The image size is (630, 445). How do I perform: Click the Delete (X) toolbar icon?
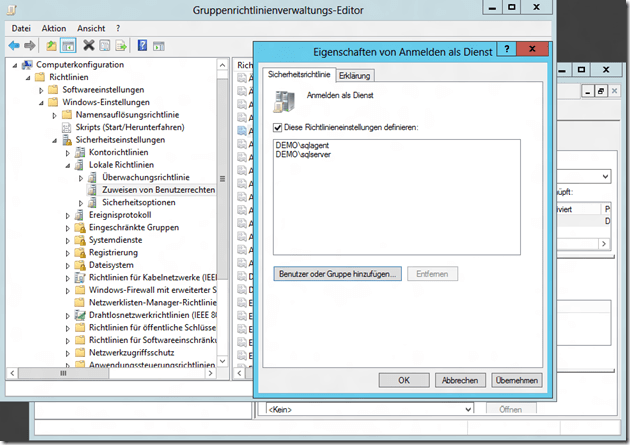click(x=88, y=45)
